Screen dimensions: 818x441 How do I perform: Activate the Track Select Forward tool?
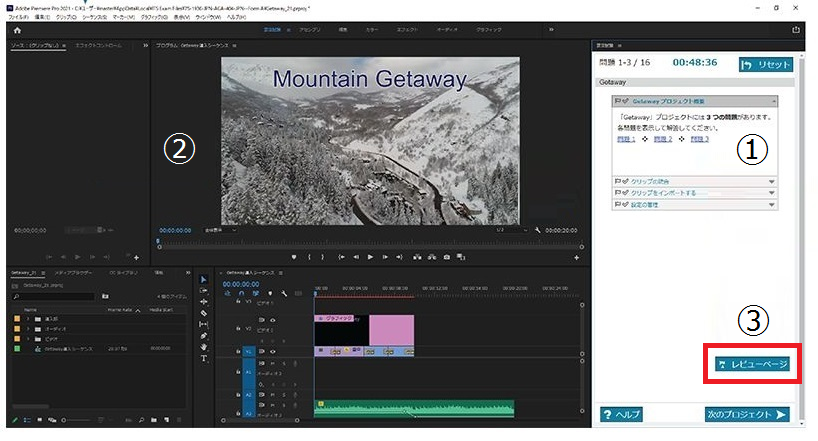pos(204,290)
